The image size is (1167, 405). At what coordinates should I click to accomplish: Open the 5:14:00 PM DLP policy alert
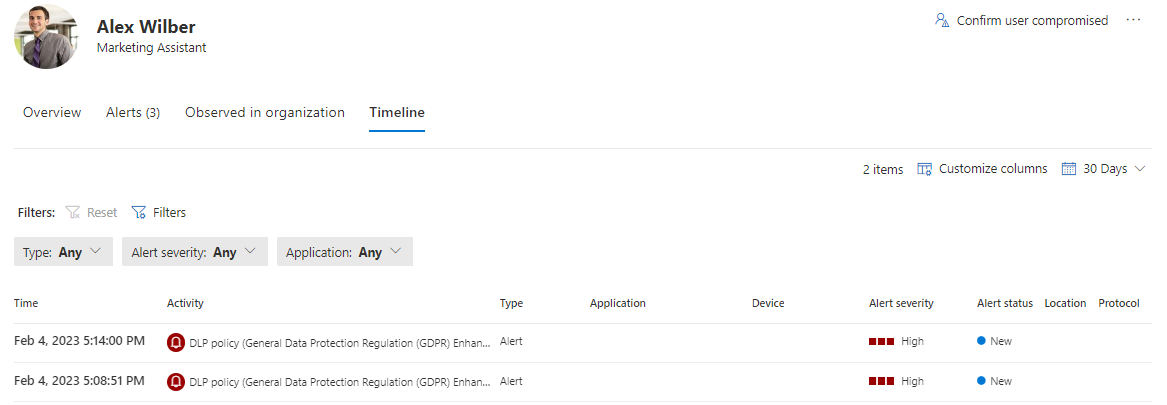[339, 341]
